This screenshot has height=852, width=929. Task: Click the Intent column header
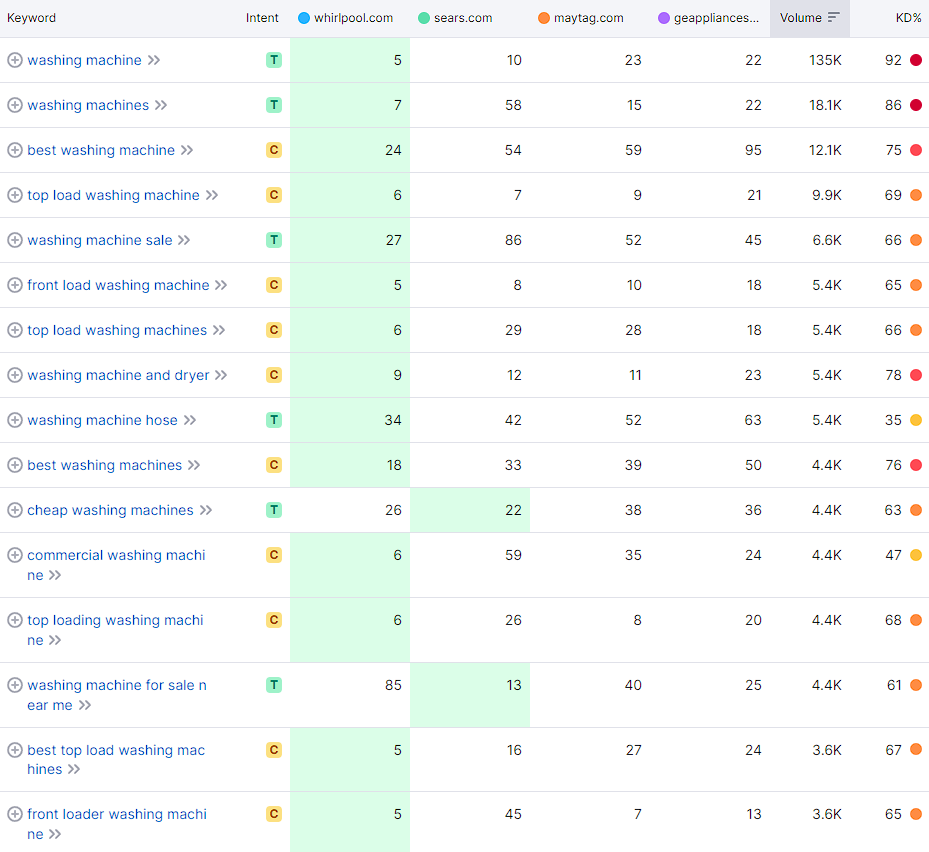click(x=262, y=18)
